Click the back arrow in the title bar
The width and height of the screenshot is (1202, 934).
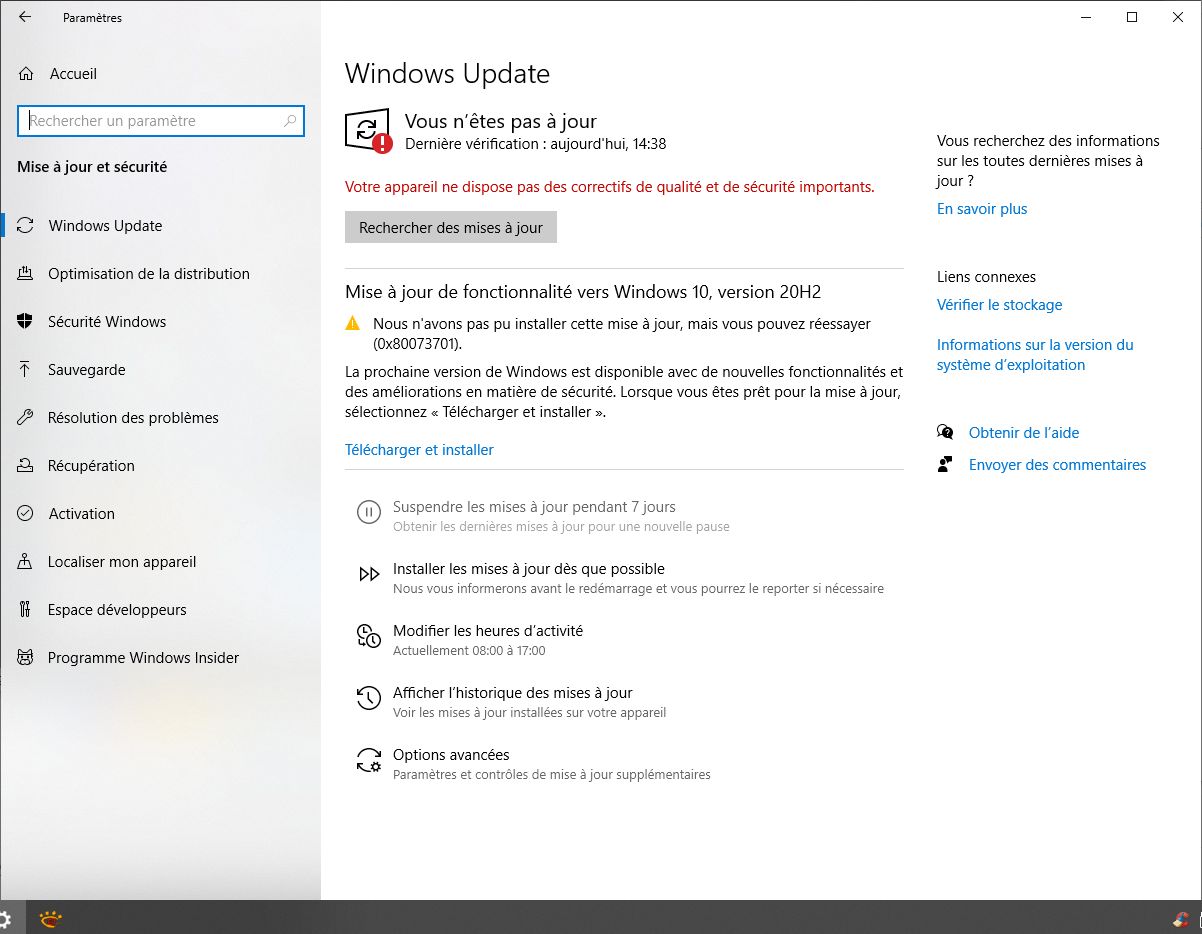pyautogui.click(x=25, y=17)
